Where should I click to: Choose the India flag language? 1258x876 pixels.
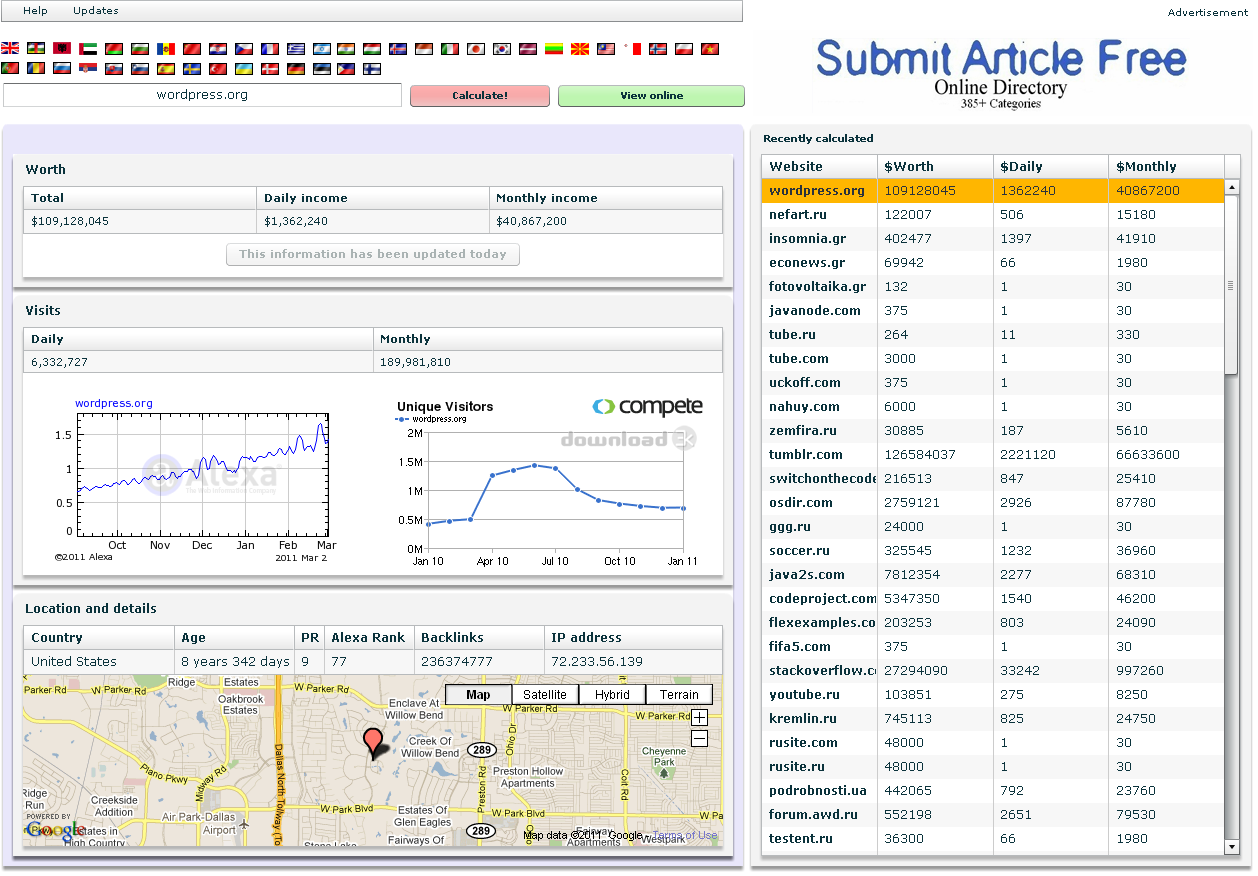coord(348,48)
